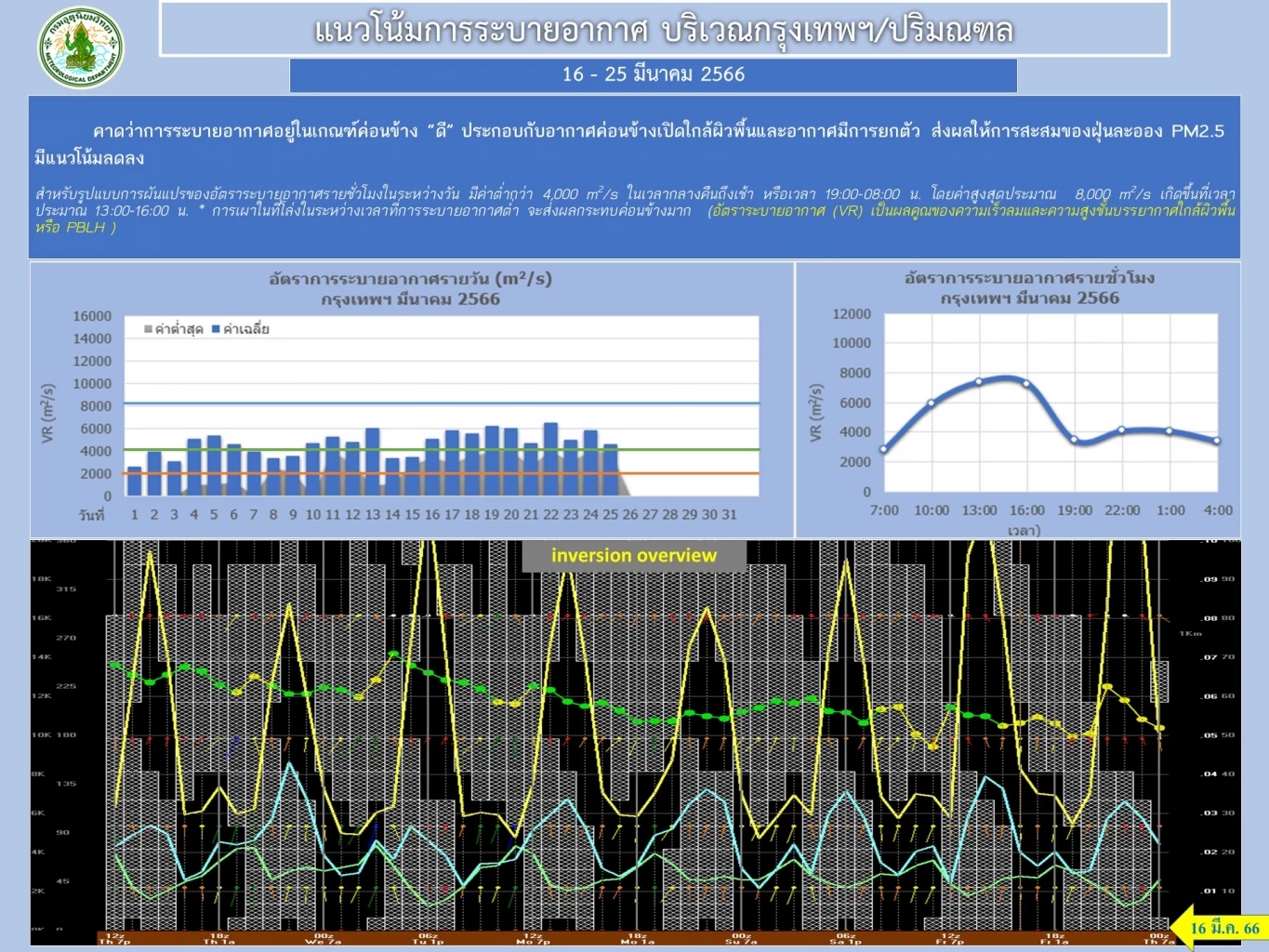1269x952 pixels.
Task: Click the day 1 bar in daily chart
Action: (135, 481)
